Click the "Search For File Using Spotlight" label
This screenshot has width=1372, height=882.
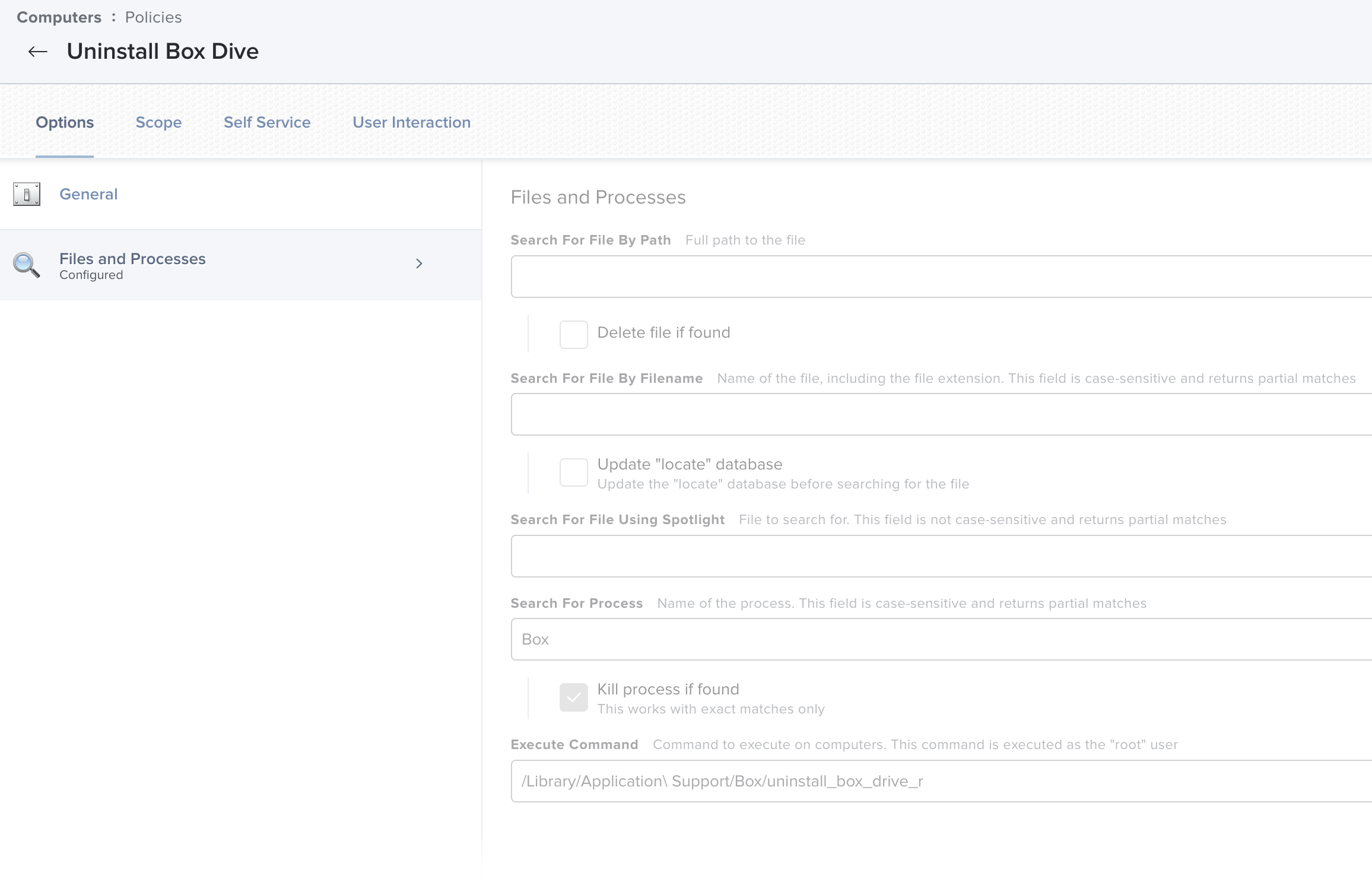click(x=618, y=519)
